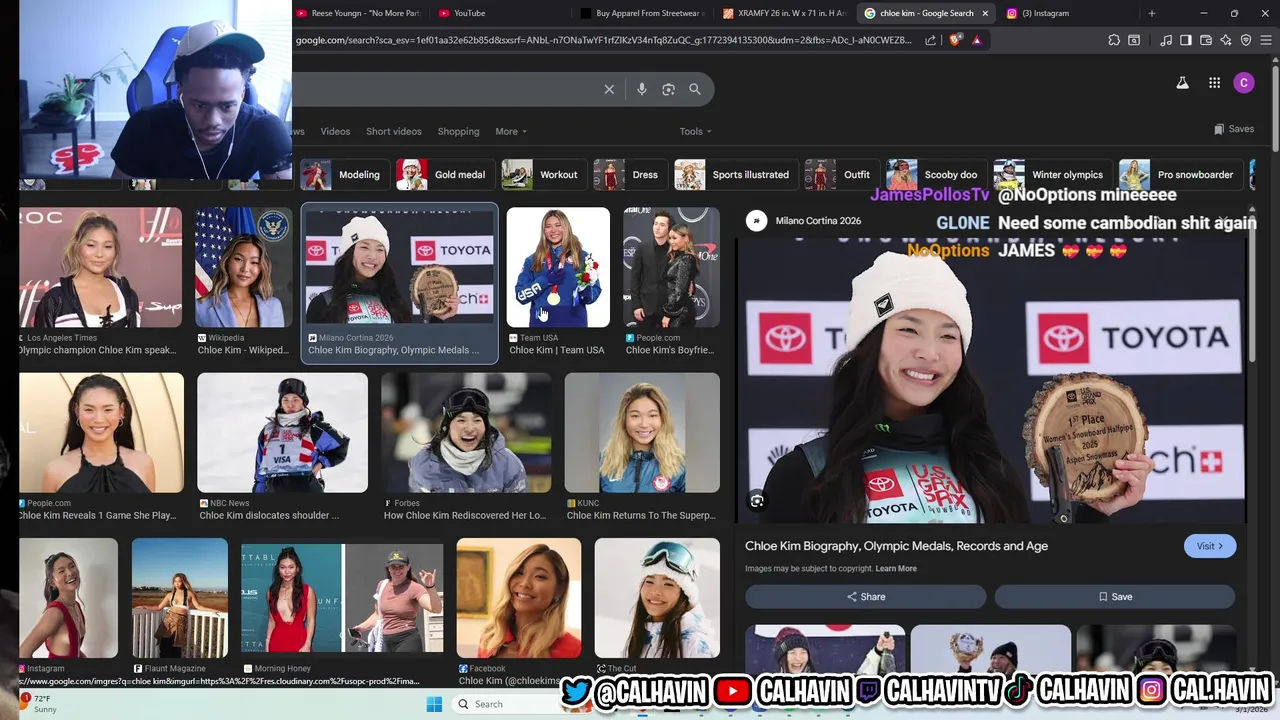This screenshot has height=720, width=1280.
Task: Switch to the Short videos tab
Action: [x=394, y=131]
